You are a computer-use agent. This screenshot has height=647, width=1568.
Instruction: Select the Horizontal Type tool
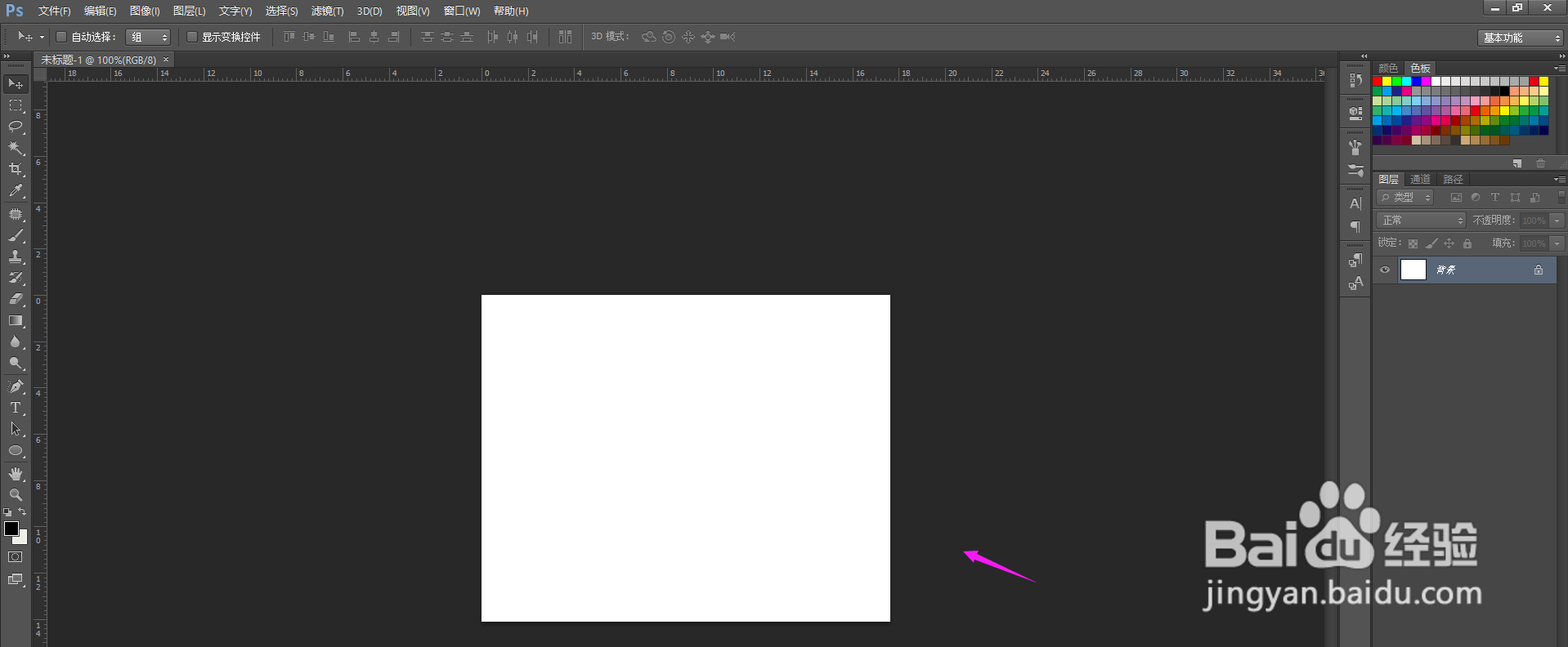16,408
